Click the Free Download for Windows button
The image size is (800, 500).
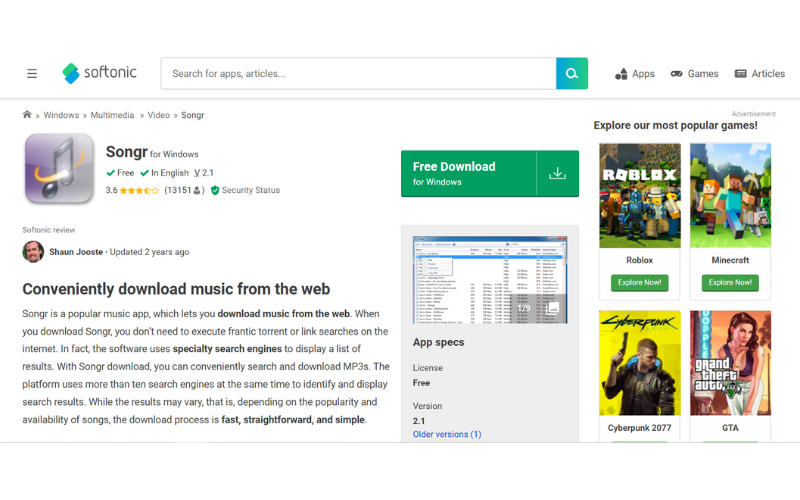(x=468, y=174)
